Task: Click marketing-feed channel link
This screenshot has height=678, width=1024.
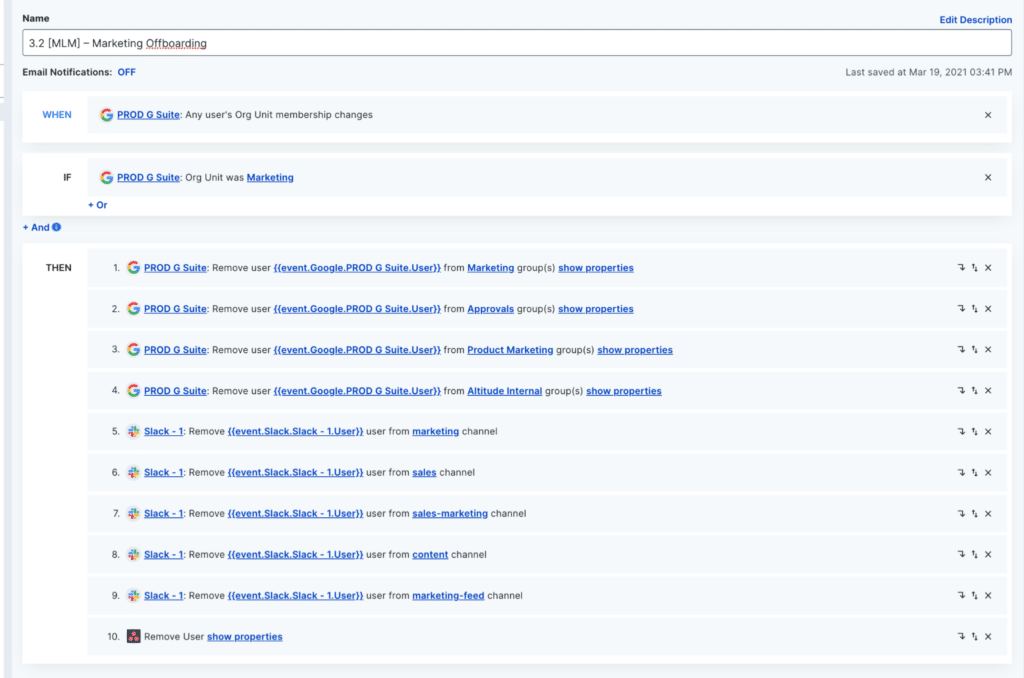Action: 448,596
